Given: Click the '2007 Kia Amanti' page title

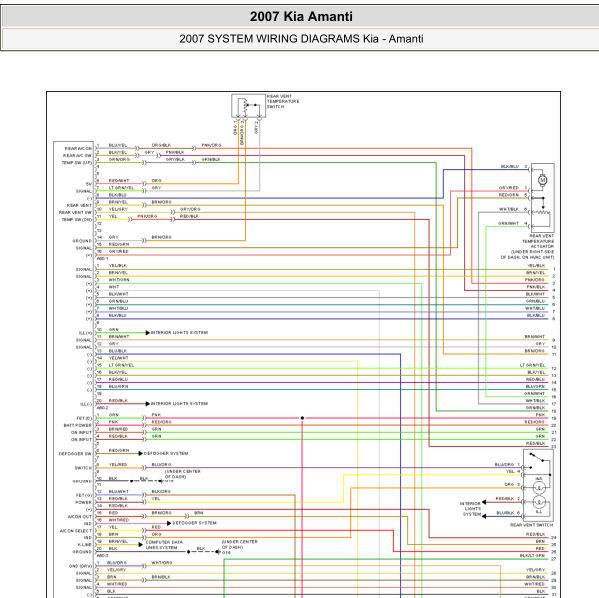Looking at the screenshot, I should tap(301, 16).
